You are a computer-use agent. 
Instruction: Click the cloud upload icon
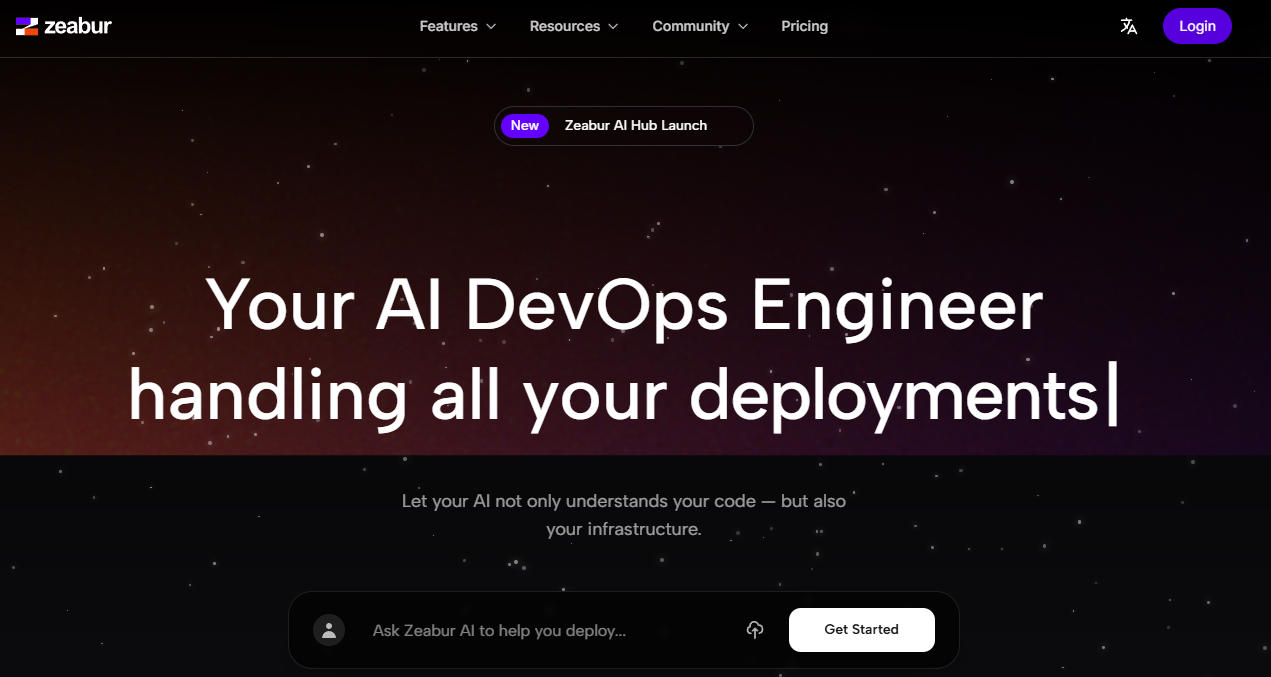[x=755, y=629]
